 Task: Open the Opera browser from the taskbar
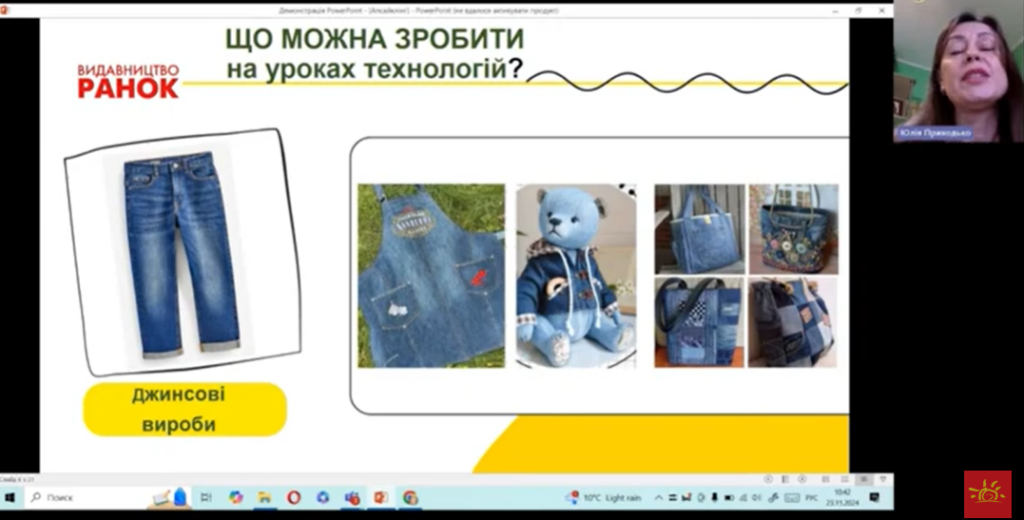tap(294, 497)
